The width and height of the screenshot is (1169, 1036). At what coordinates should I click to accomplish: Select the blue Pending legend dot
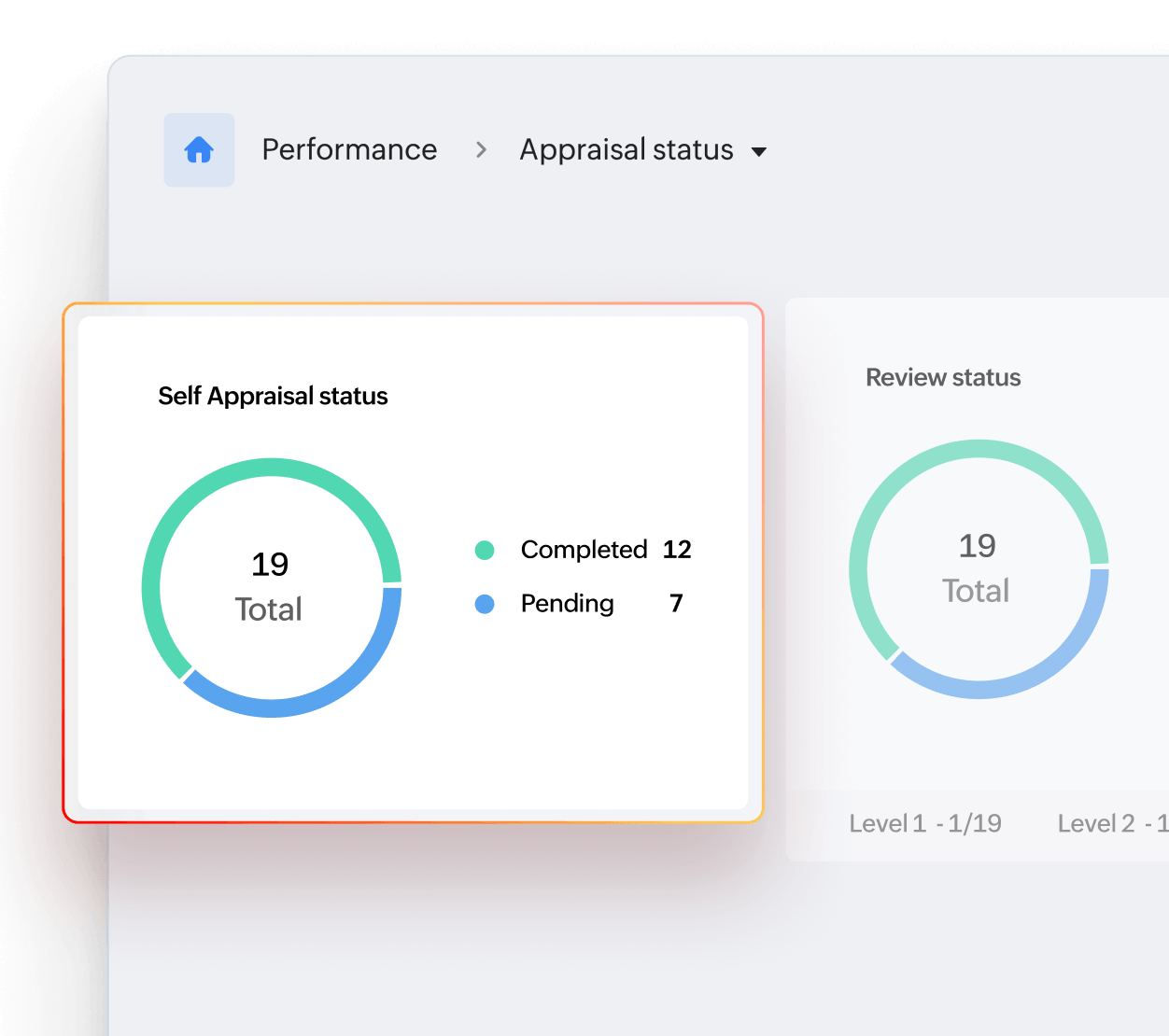(486, 604)
